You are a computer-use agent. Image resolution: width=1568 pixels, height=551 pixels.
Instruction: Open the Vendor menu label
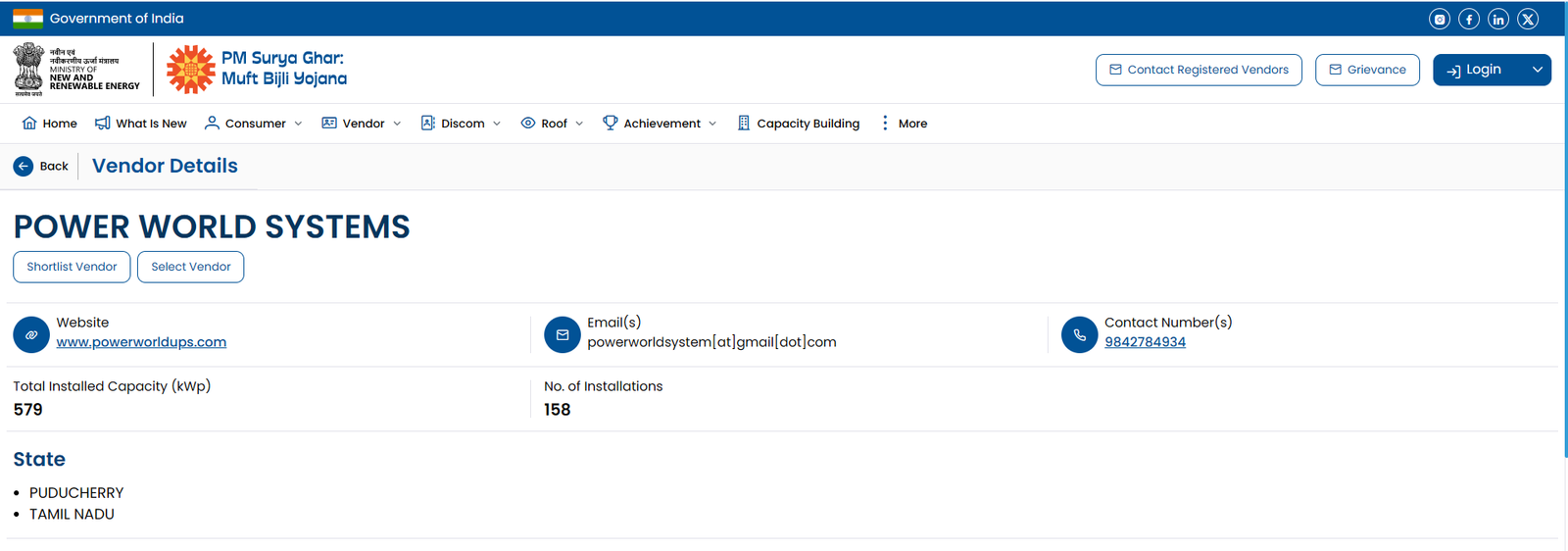coord(364,124)
